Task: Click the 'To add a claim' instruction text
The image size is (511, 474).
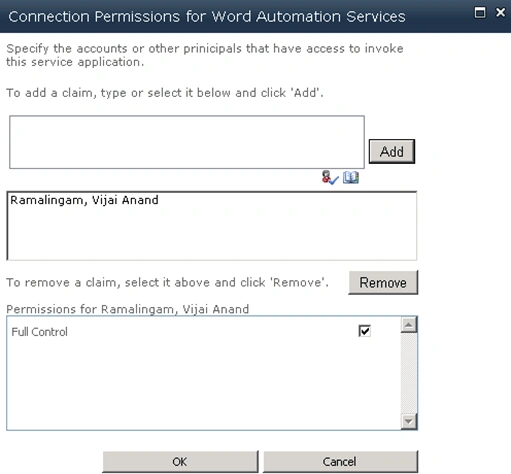Action: (x=165, y=93)
